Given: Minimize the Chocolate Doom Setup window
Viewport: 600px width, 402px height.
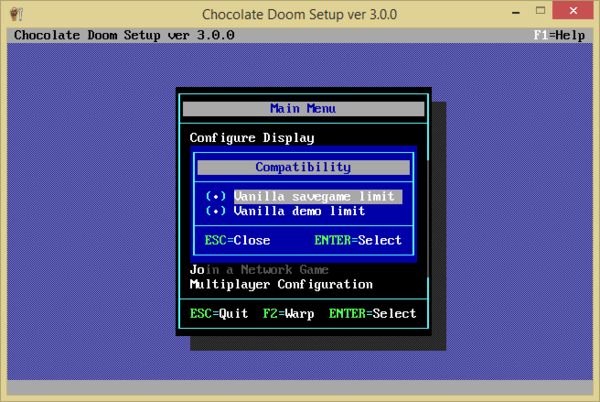Looking at the screenshot, I should tap(516, 12).
